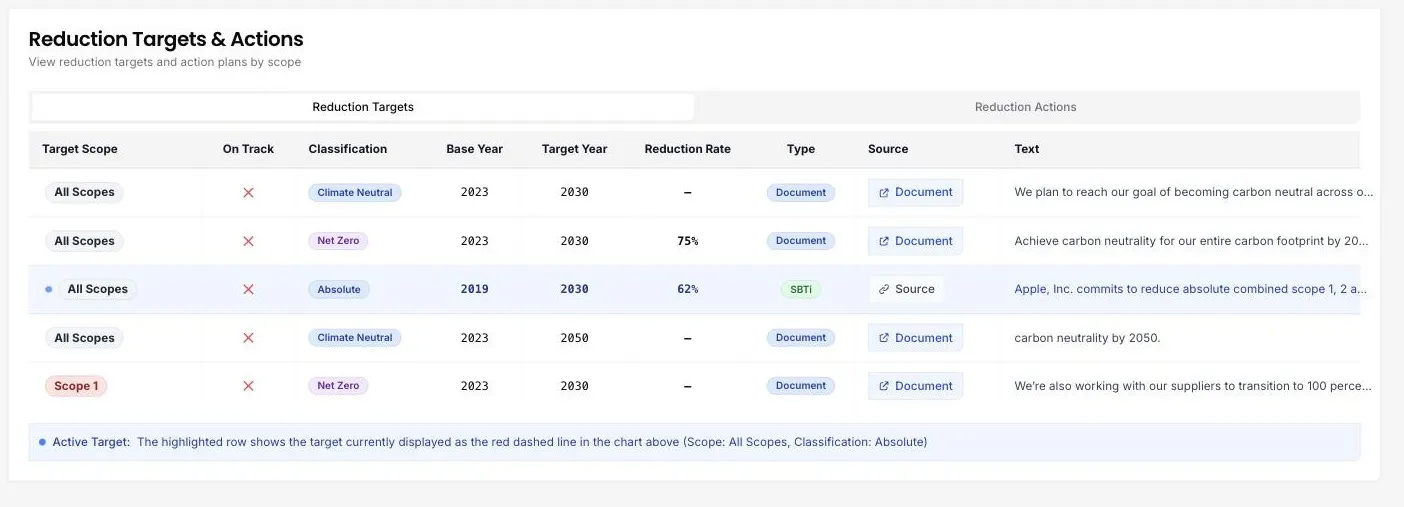1404x507 pixels.
Task: Open the Source link in the SBTi row
Action: coord(906,289)
